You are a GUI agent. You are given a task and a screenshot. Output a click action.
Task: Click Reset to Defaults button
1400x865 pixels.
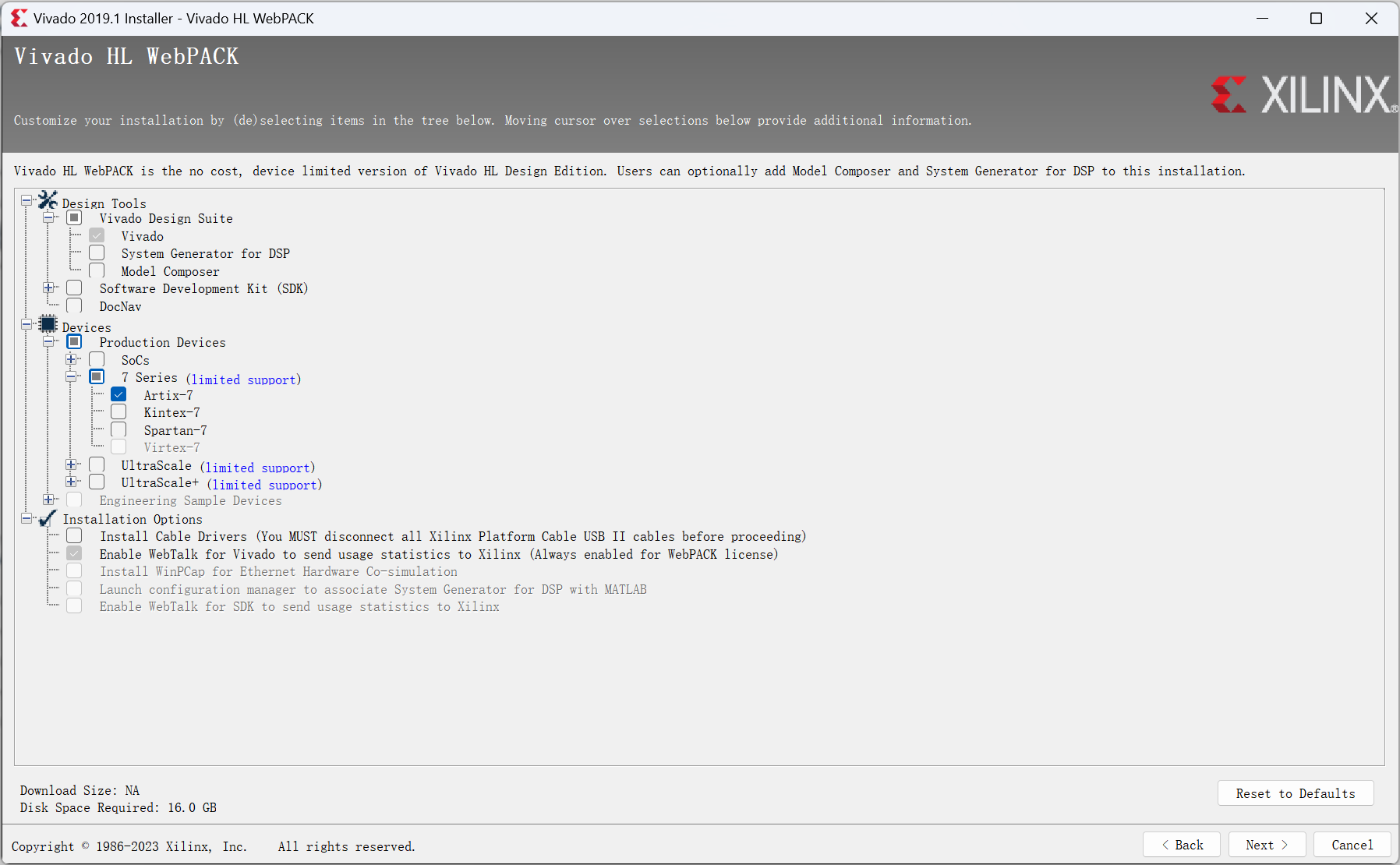tap(1295, 793)
